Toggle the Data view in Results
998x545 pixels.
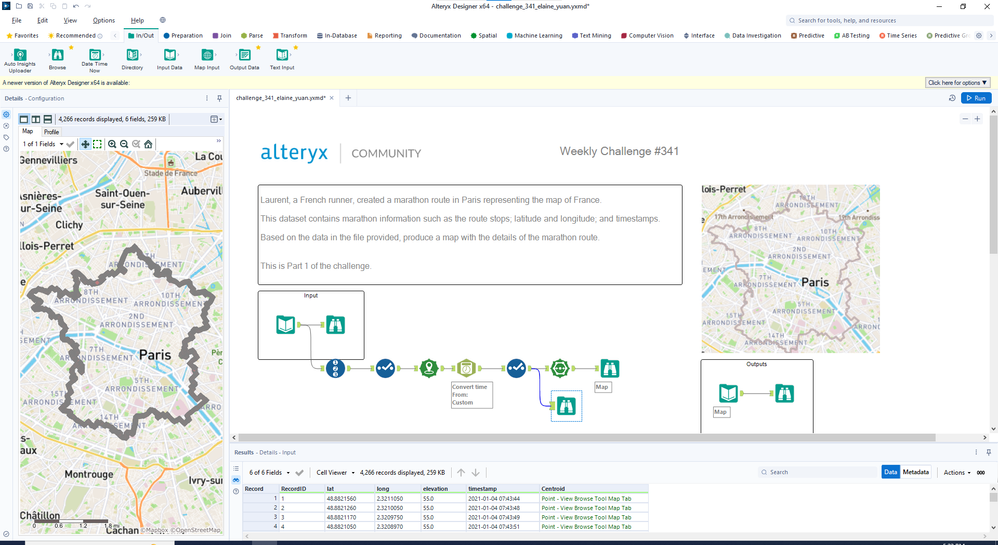coord(890,472)
